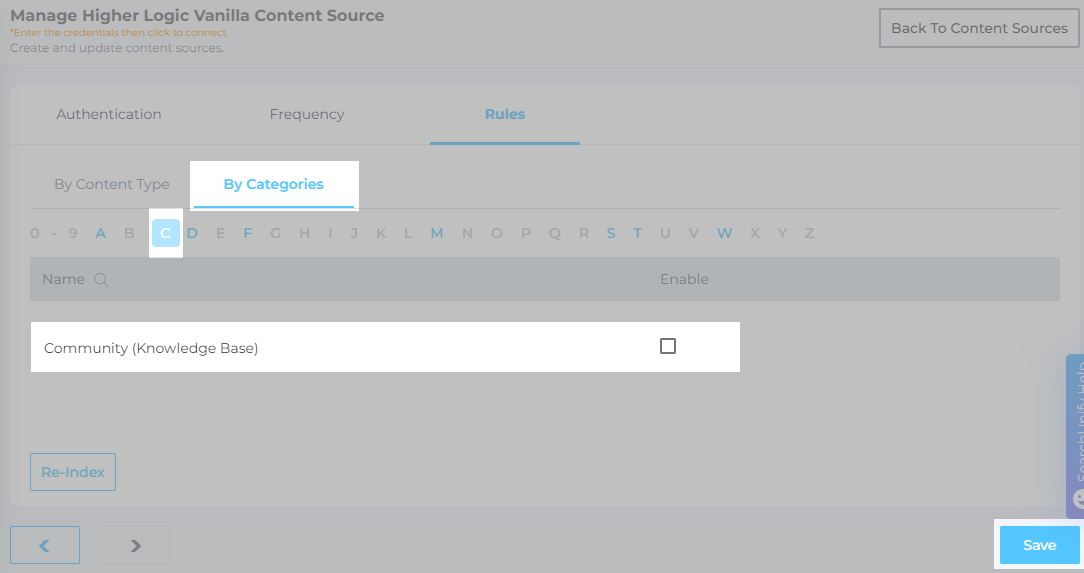Select the By Categories sub-tab
This screenshot has height=573, width=1084.
274,184
